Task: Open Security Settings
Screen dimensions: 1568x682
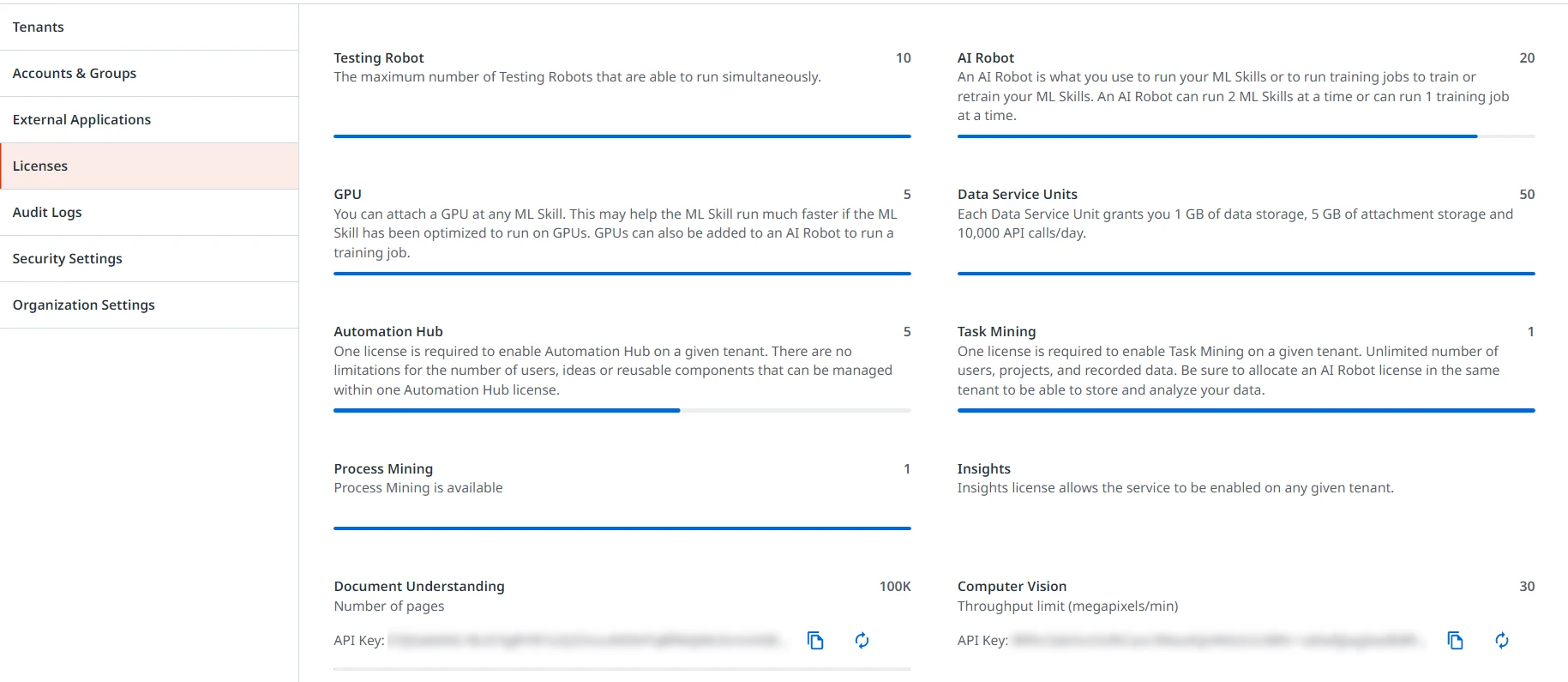Action: (149, 258)
